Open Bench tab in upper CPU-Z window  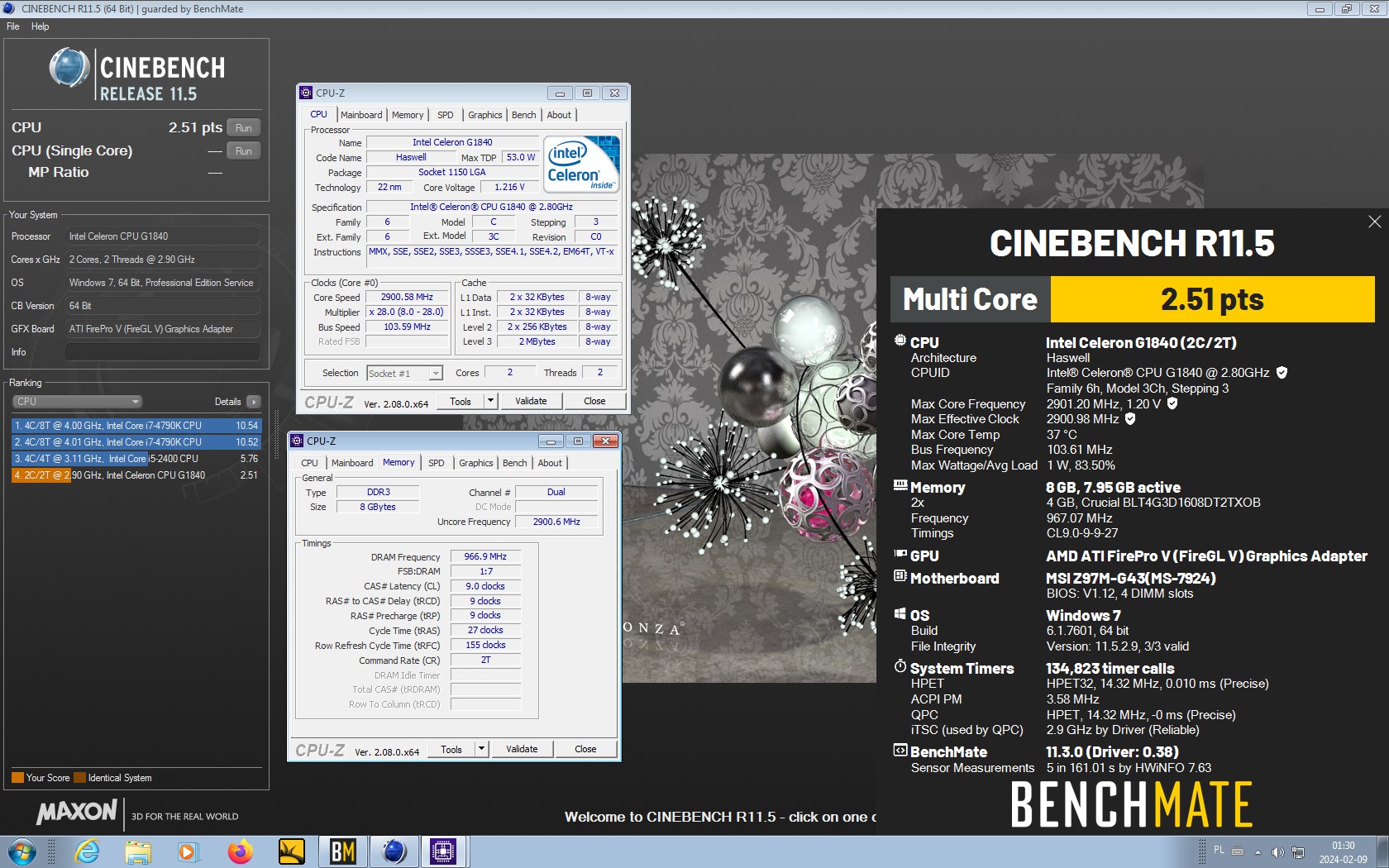click(x=523, y=115)
